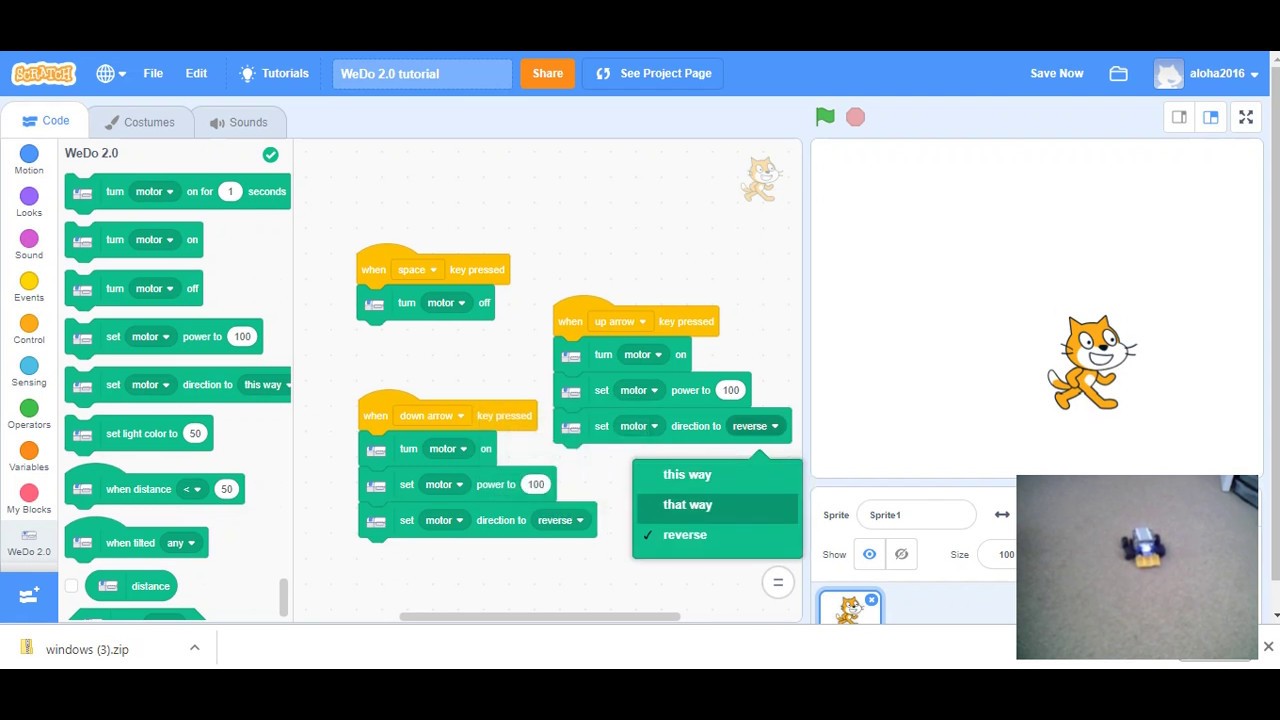Click the green flag to run
1280x720 pixels.
[825, 117]
